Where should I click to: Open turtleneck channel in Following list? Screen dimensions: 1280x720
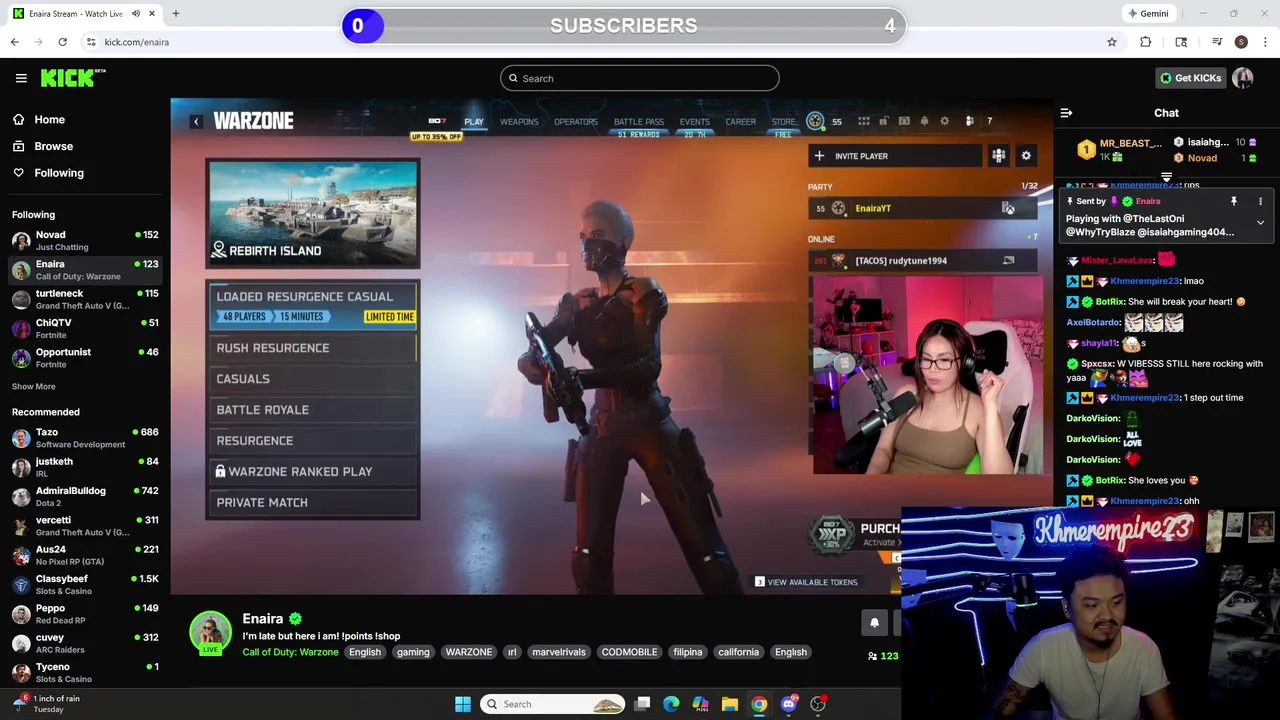tap(85, 299)
